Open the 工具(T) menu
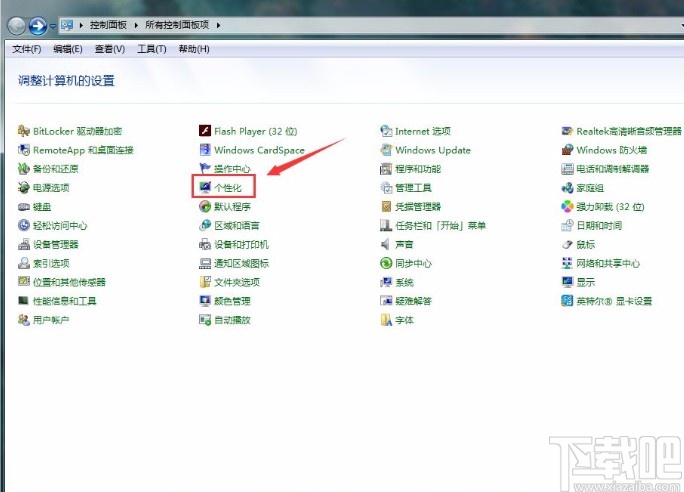The image size is (684, 492). click(152, 49)
